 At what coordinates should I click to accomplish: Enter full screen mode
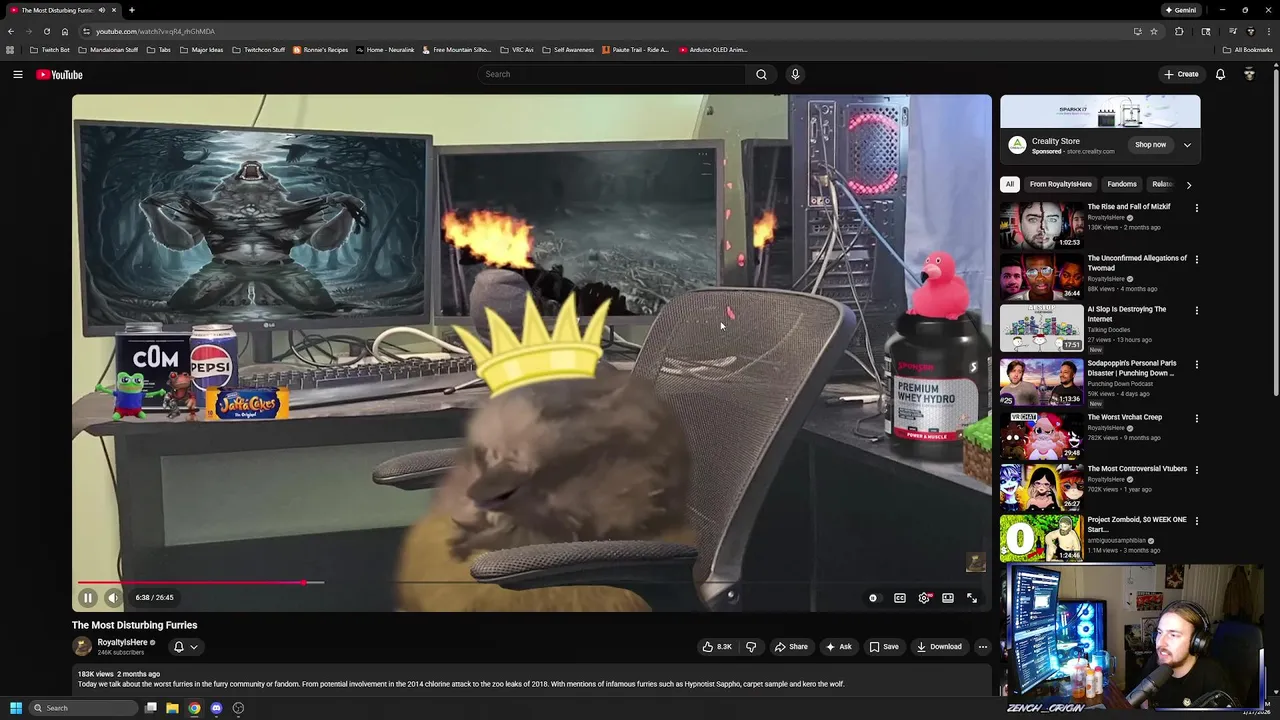[x=972, y=598]
